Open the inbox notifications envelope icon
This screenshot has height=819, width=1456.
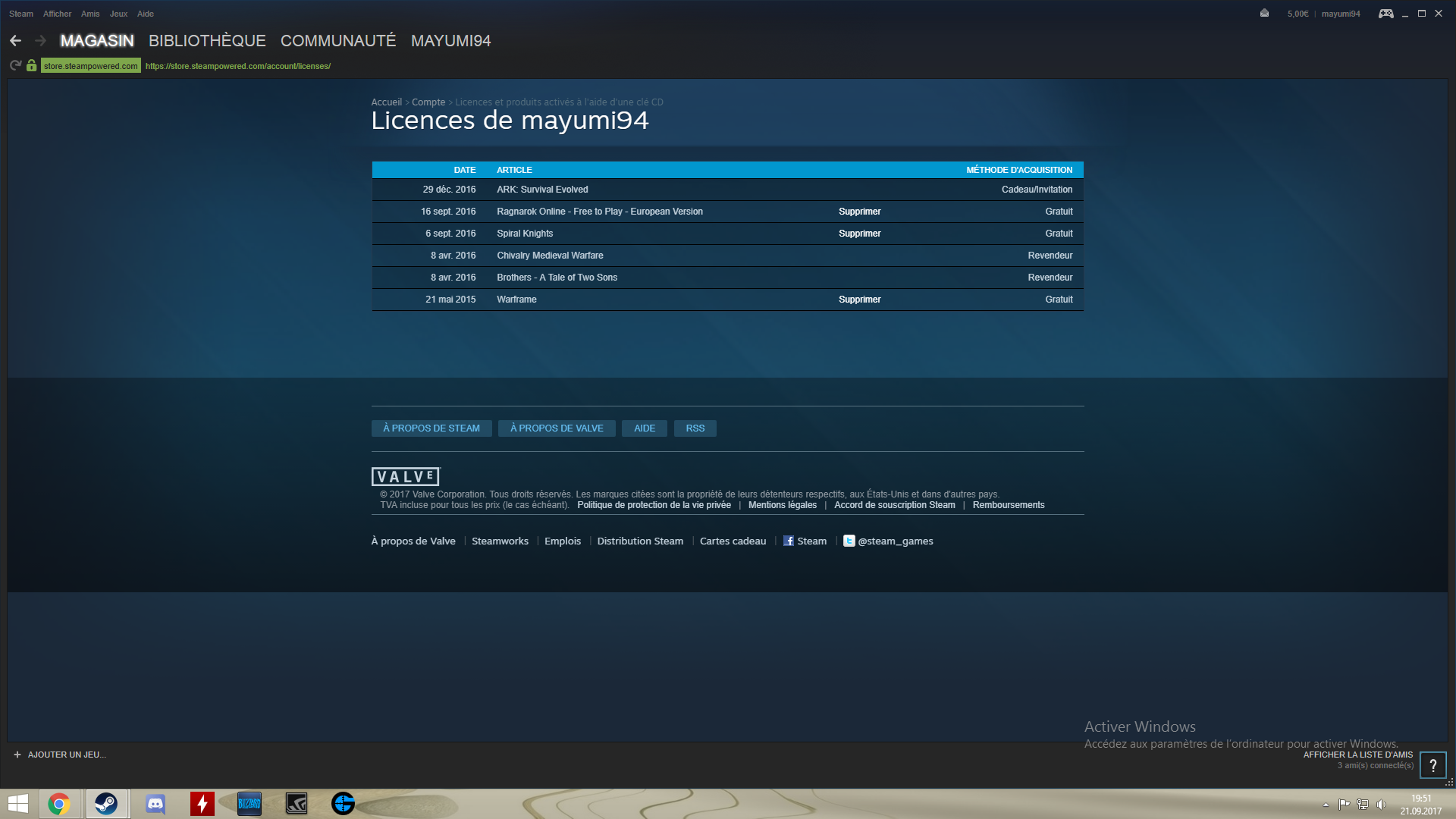[x=1264, y=13]
